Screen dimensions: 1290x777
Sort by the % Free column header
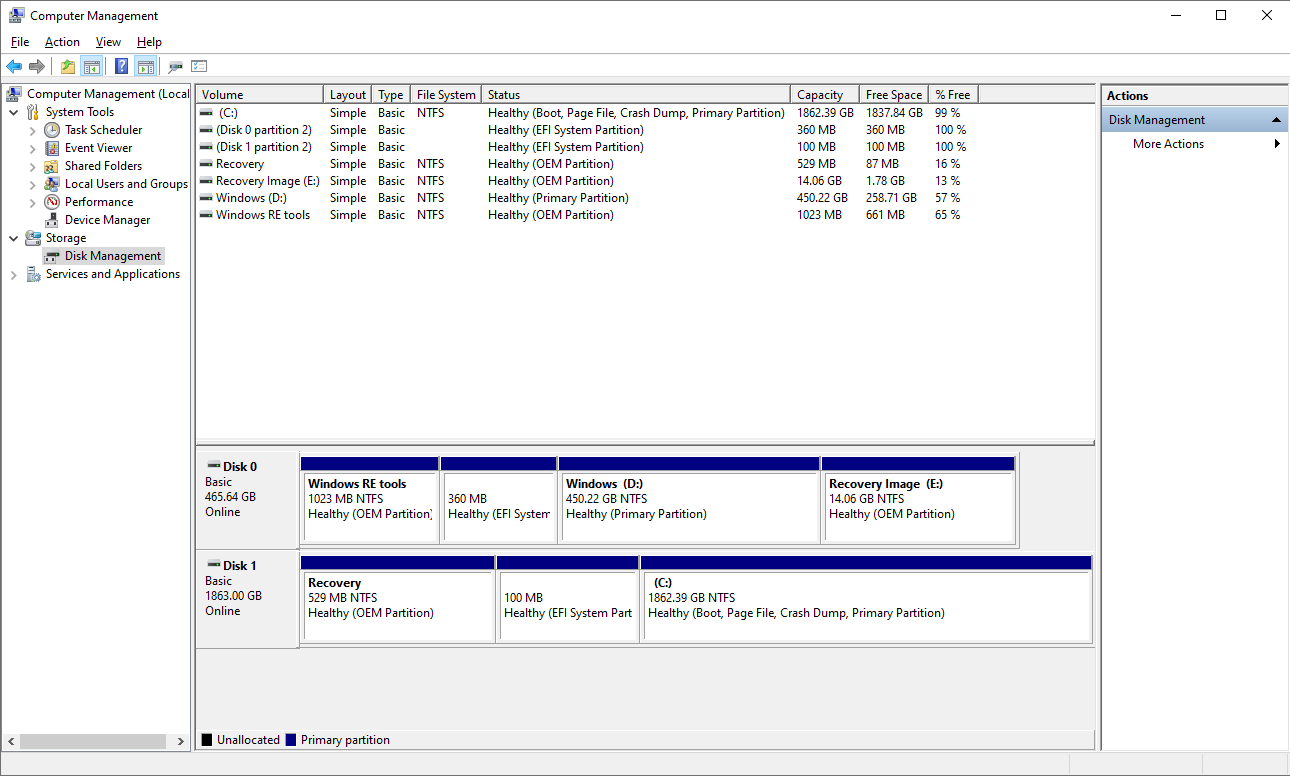point(953,95)
